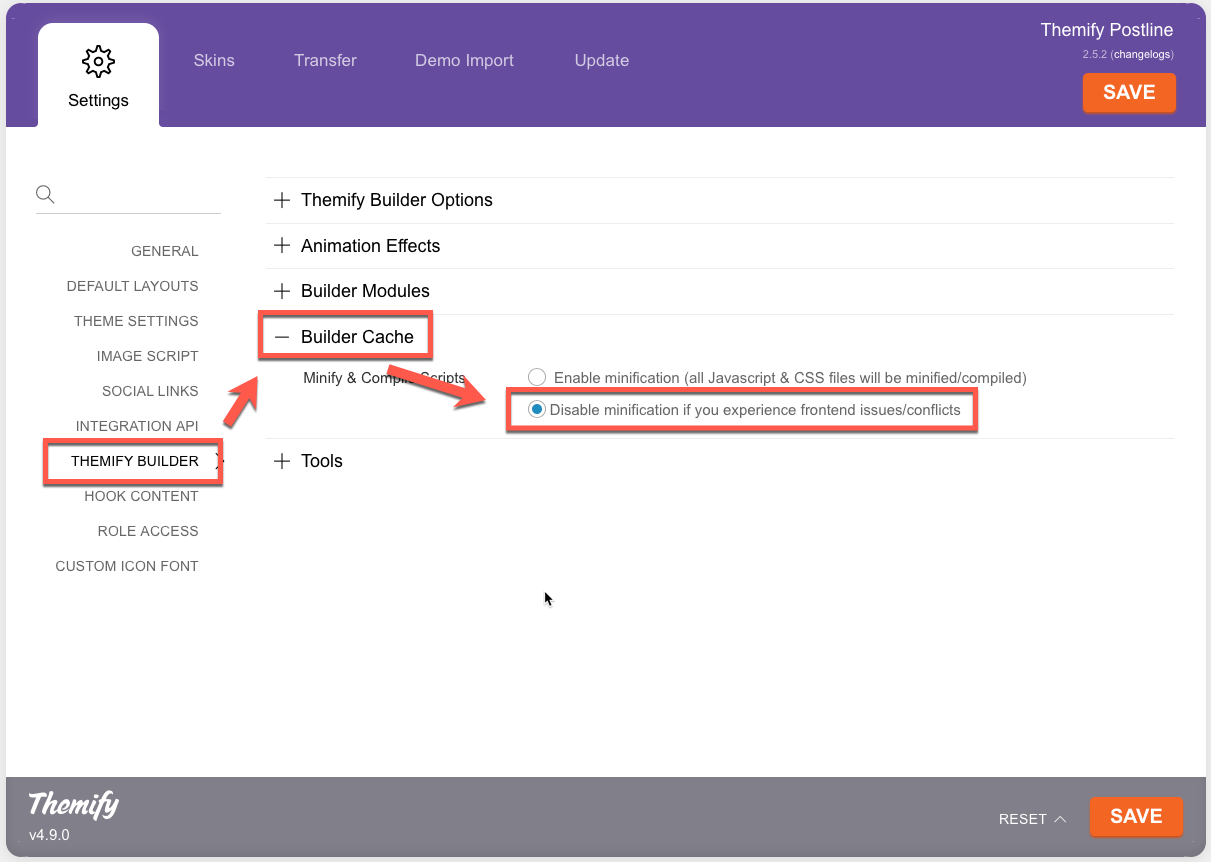Switch to the Skins tab
This screenshot has height=862, width=1211.
[214, 60]
